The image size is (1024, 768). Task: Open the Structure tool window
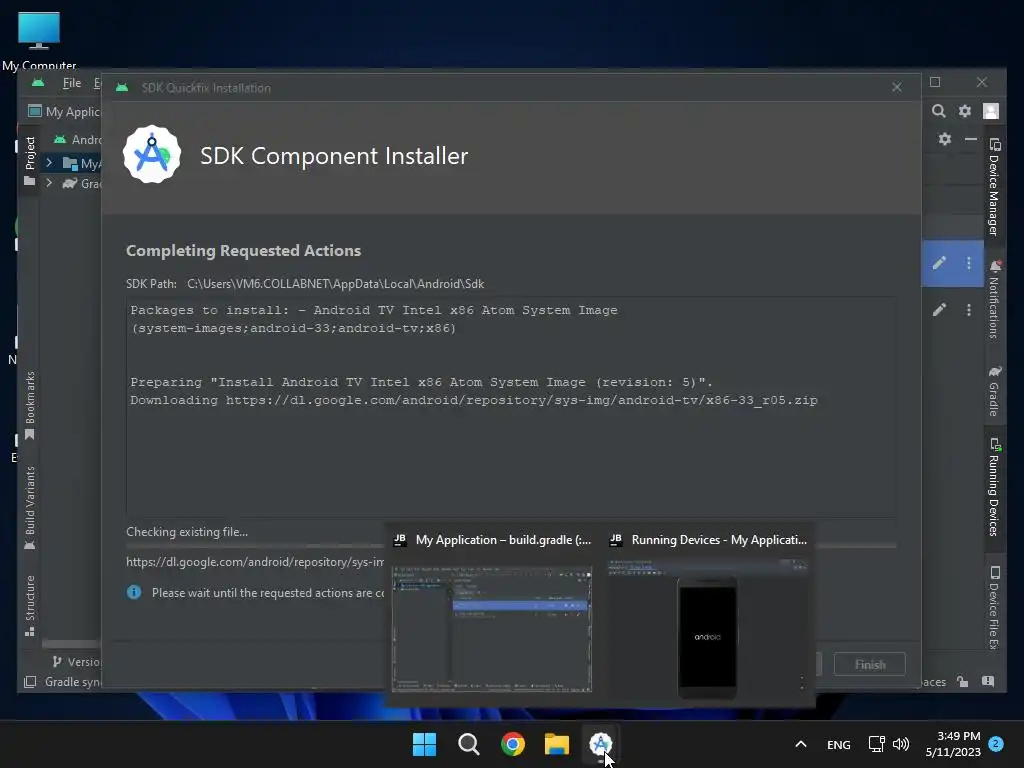tap(29, 605)
